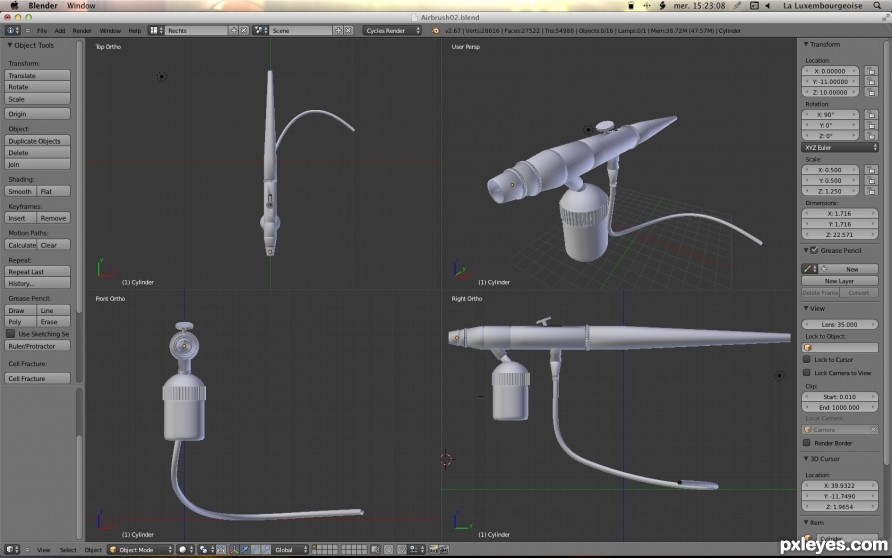Open the Add menu

[x=60, y=31]
